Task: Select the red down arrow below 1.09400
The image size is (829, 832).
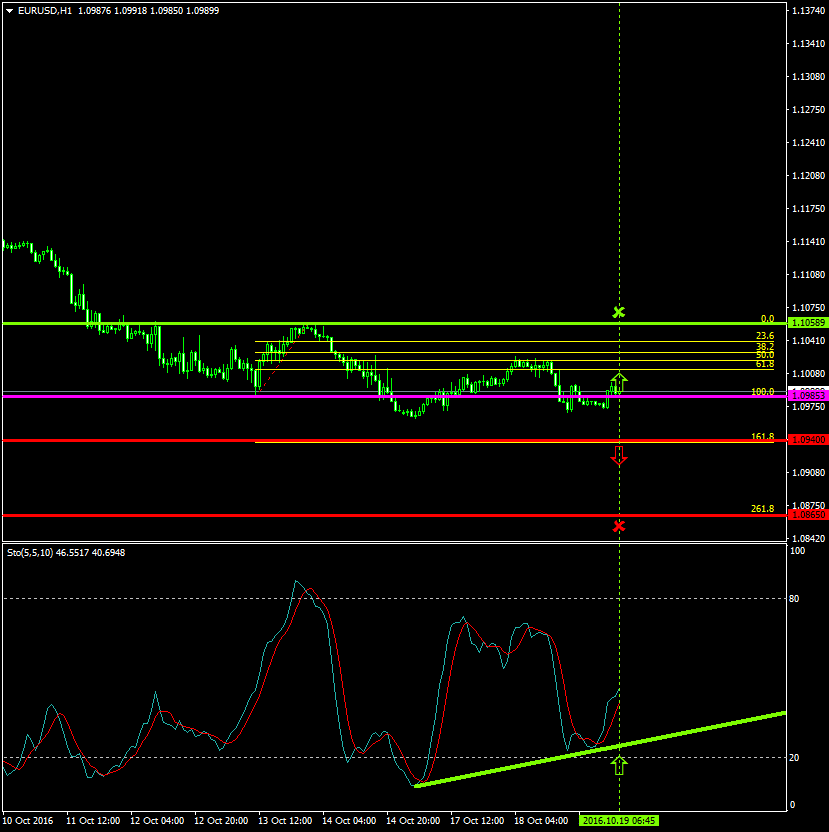Action: coord(619,456)
